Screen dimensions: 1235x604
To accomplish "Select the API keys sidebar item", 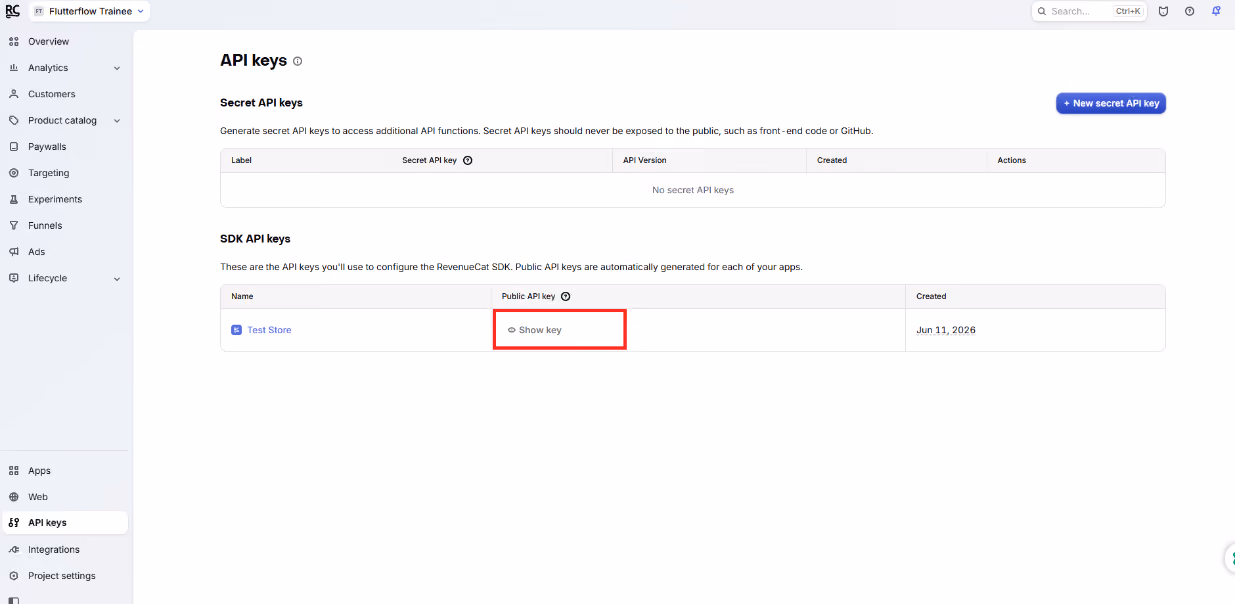I will click(65, 523).
